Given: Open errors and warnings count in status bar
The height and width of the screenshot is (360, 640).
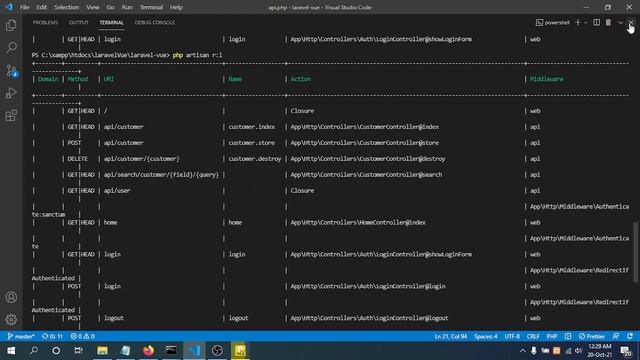Looking at the screenshot, I should [x=82, y=336].
